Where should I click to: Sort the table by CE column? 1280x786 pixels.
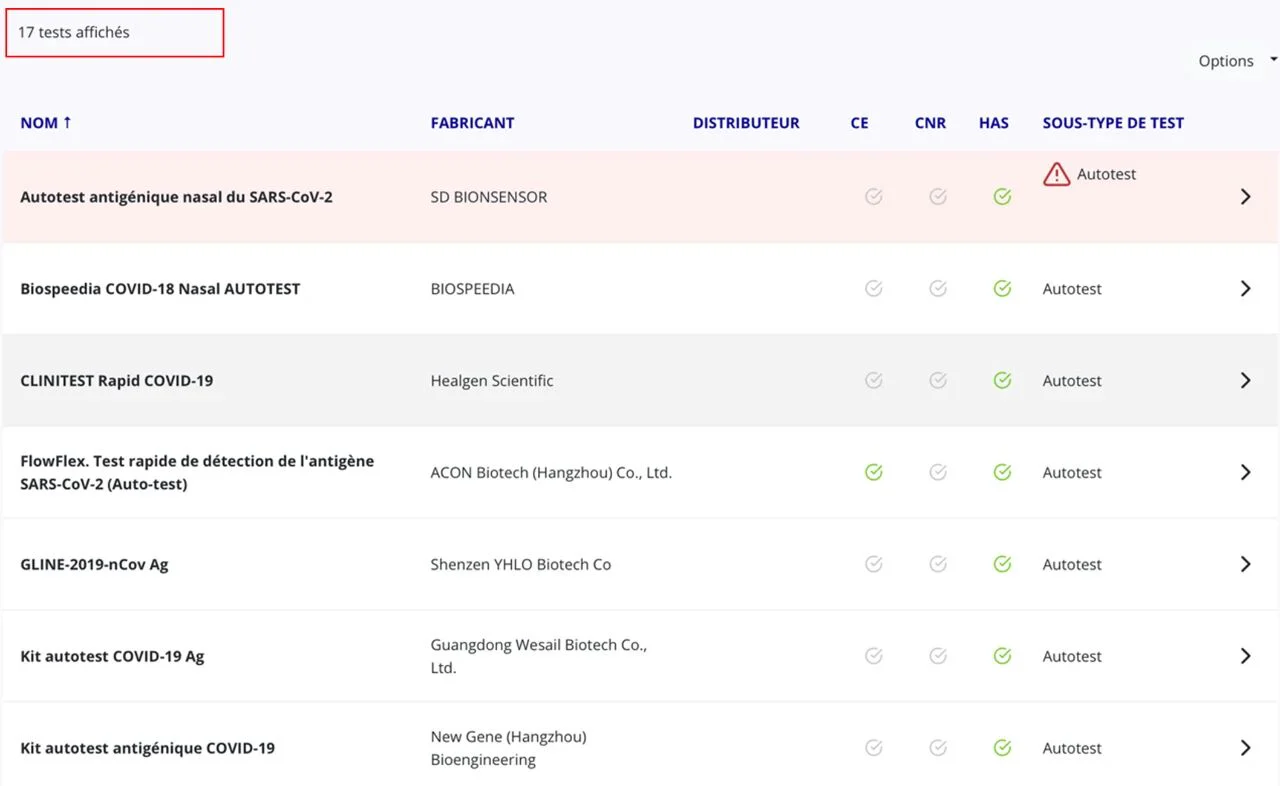(x=859, y=123)
